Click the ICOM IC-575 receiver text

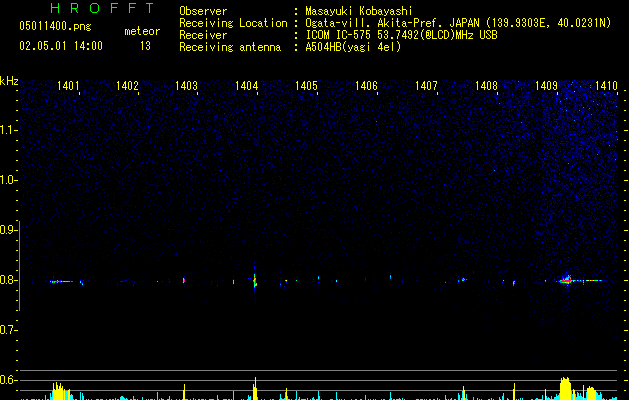[x=401, y=35]
